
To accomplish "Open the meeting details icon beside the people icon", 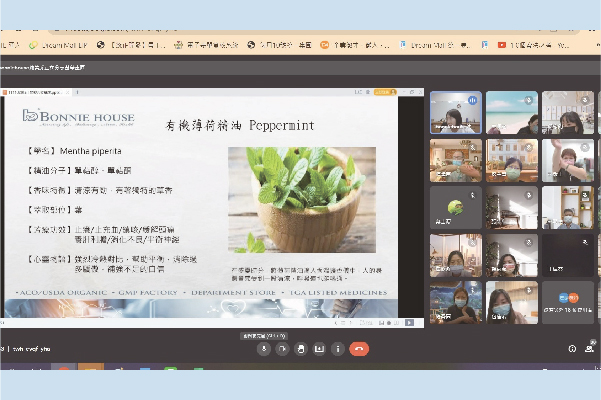I will tap(572, 348).
